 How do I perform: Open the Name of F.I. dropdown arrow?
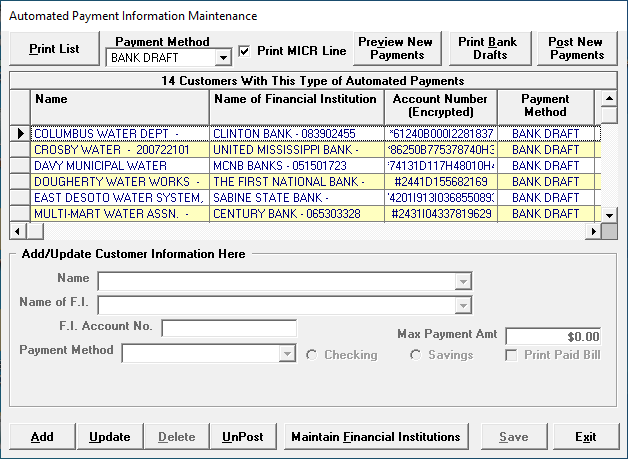click(x=463, y=306)
